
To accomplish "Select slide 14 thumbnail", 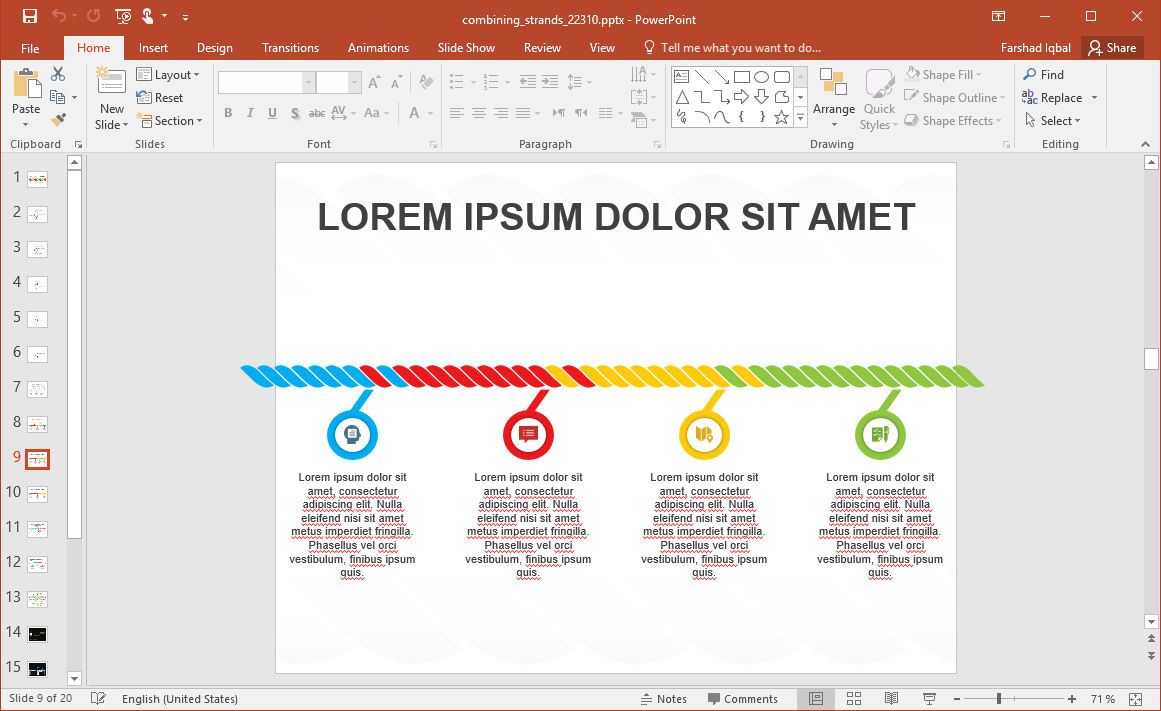I will click(x=37, y=633).
